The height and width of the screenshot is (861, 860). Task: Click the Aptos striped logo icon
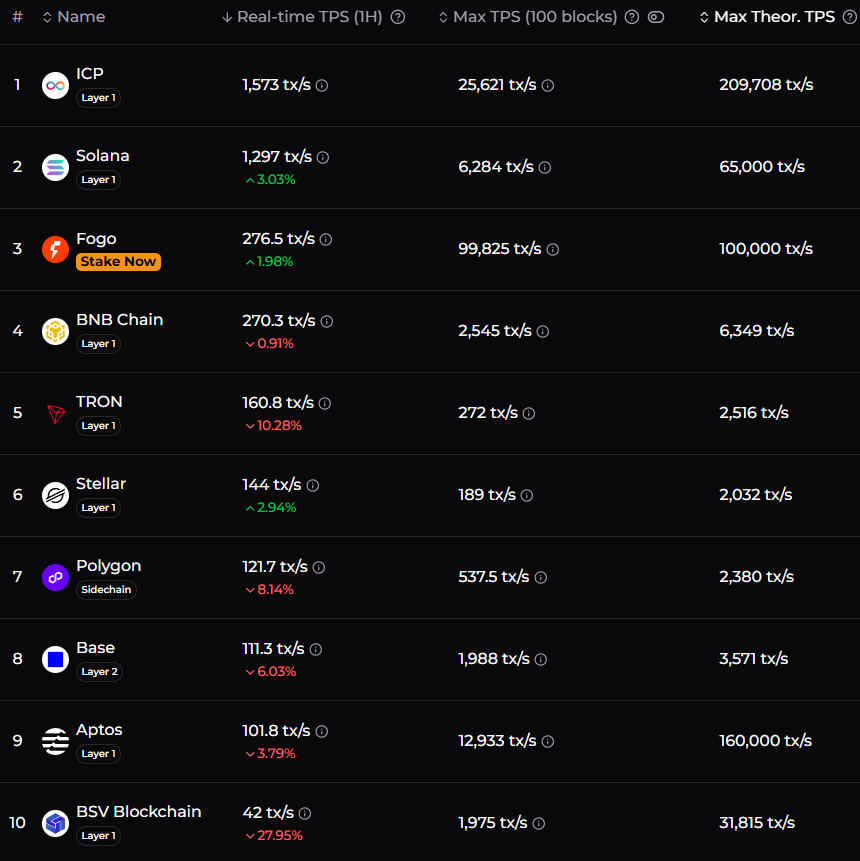(55, 741)
